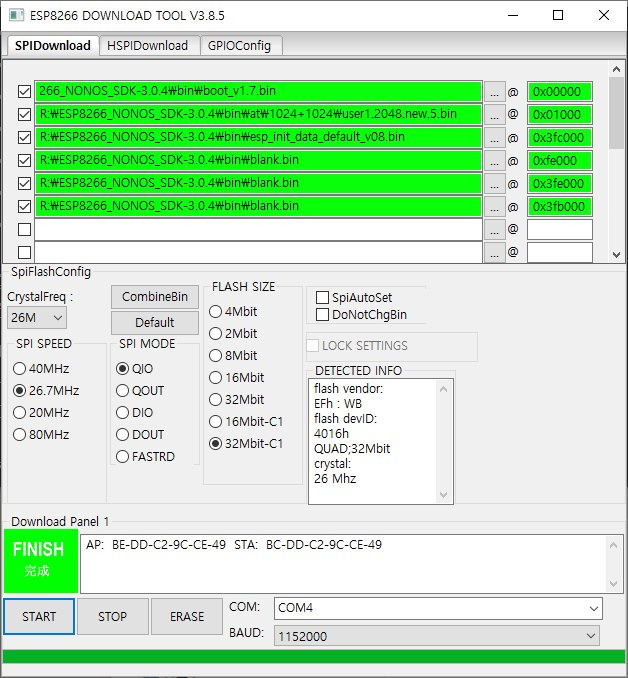Viewport: 628px width, 678px height.
Task: Edit the 0xfe000 address field
Action: pyautogui.click(x=560, y=160)
